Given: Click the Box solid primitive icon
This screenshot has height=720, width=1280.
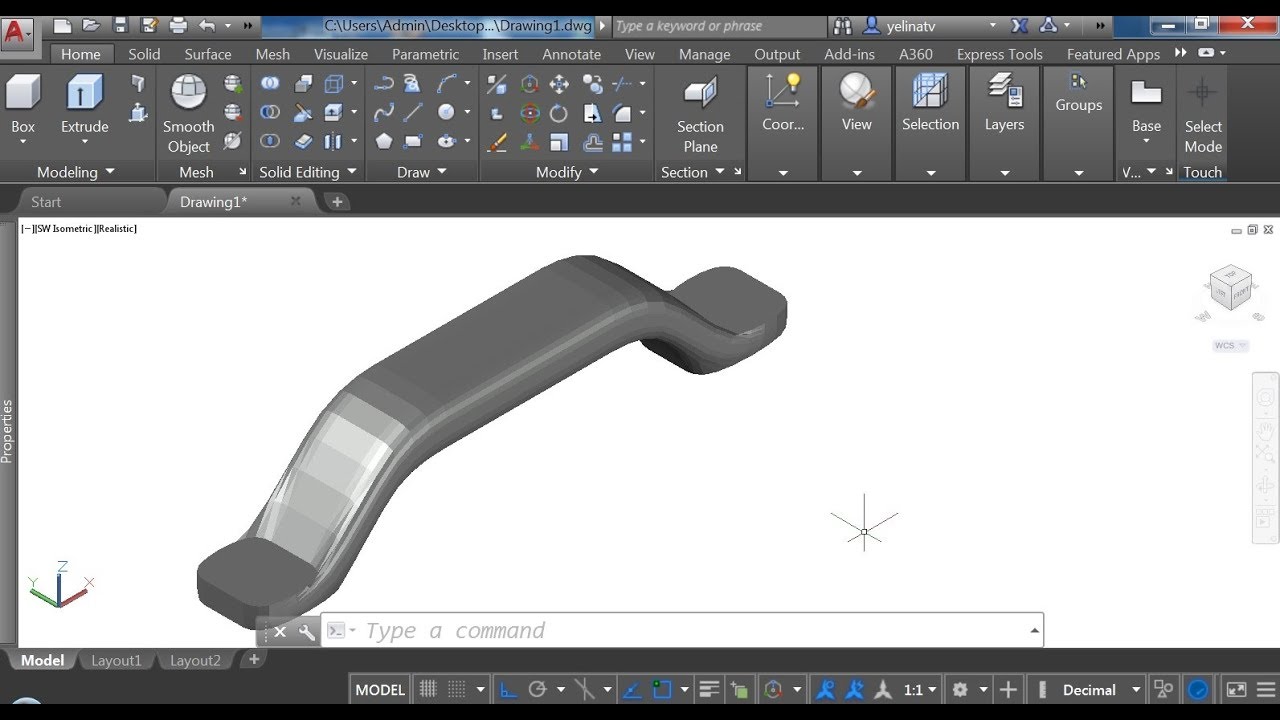Looking at the screenshot, I should [23, 105].
